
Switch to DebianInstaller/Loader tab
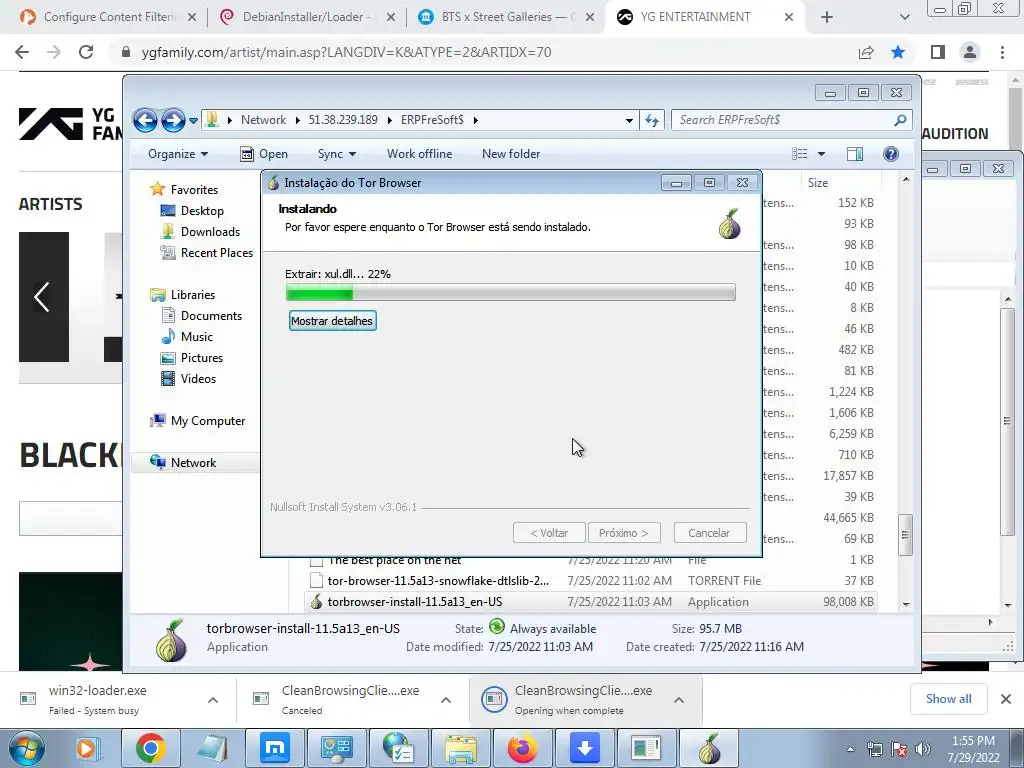[x=306, y=17]
